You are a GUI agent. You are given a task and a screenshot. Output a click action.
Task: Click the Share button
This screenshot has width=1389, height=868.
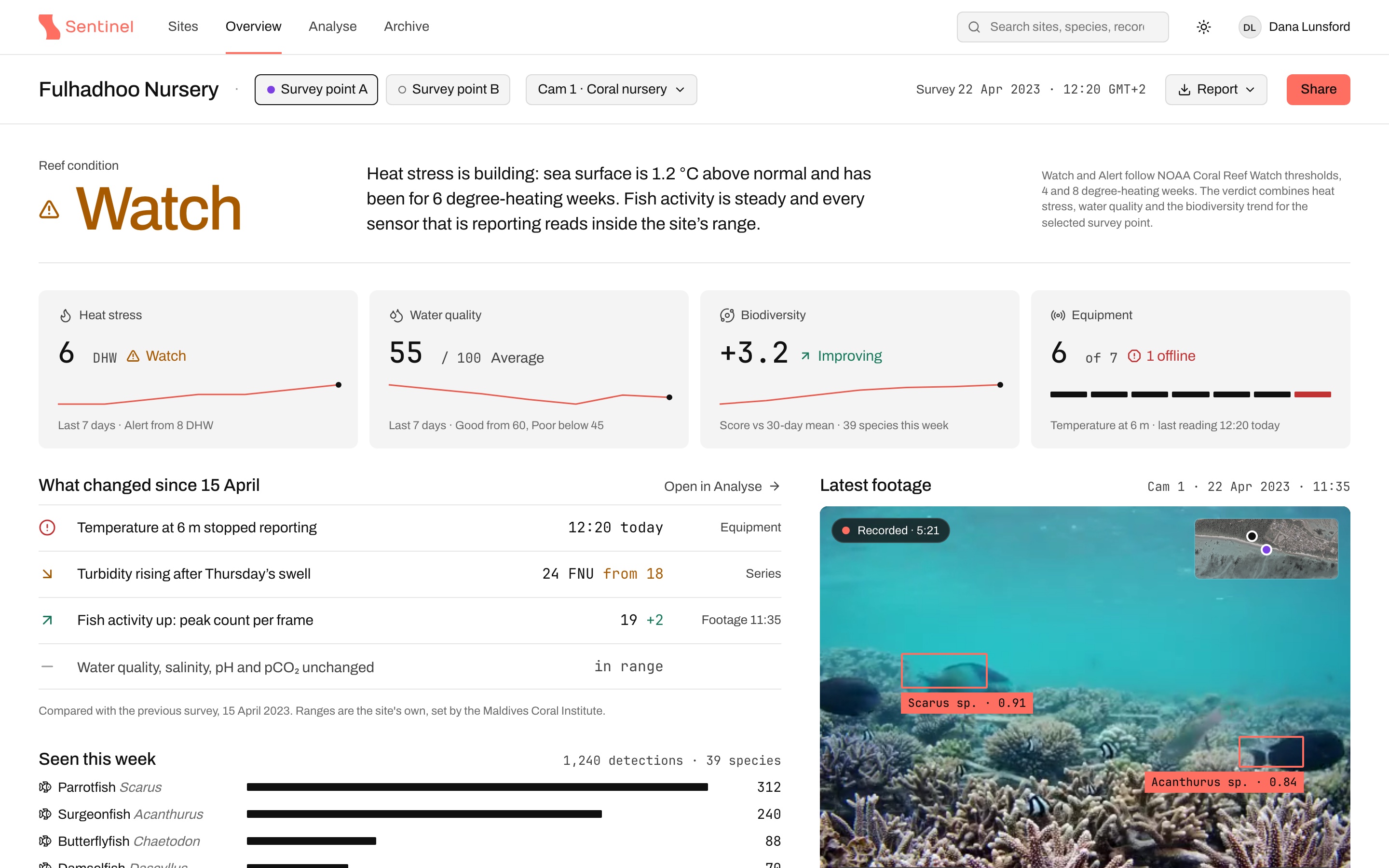[x=1318, y=90]
